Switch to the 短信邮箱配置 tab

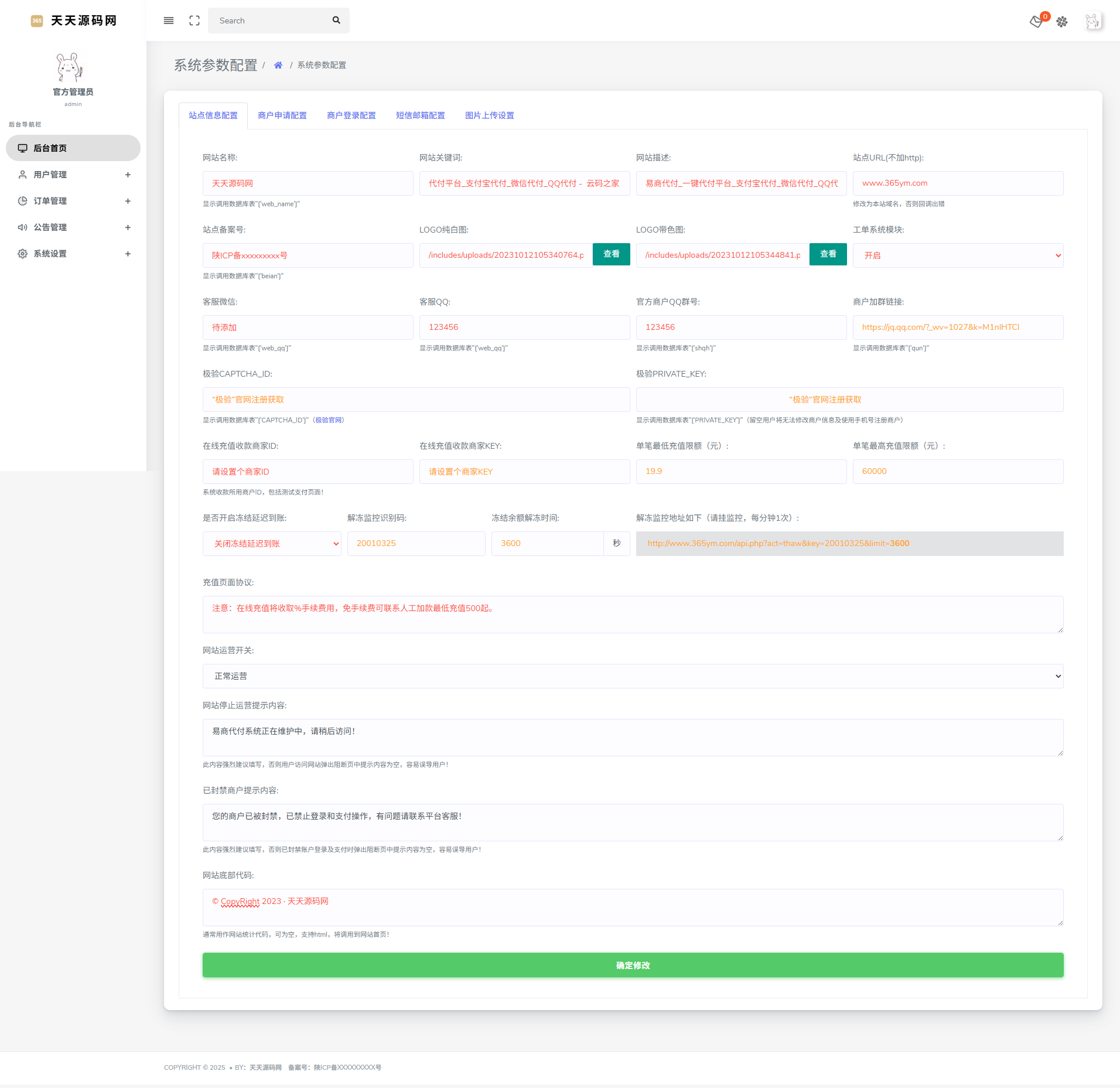tap(421, 115)
